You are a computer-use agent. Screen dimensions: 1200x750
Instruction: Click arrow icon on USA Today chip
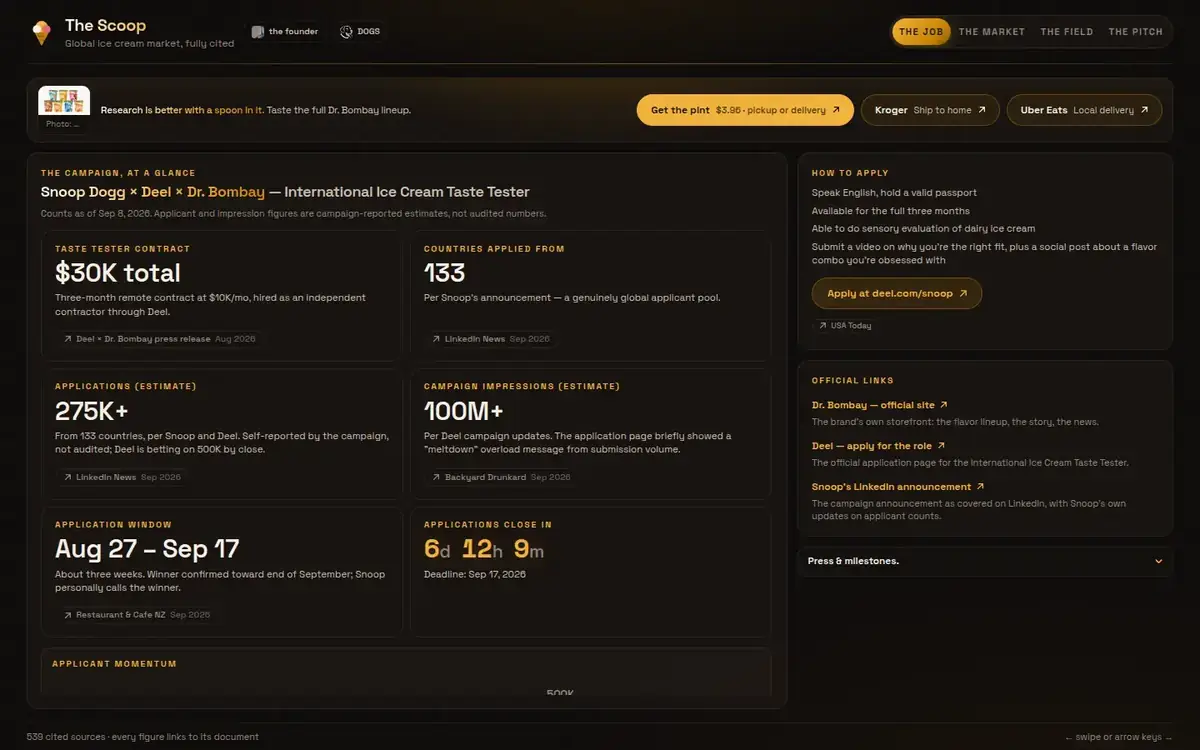pyautogui.click(x=822, y=326)
